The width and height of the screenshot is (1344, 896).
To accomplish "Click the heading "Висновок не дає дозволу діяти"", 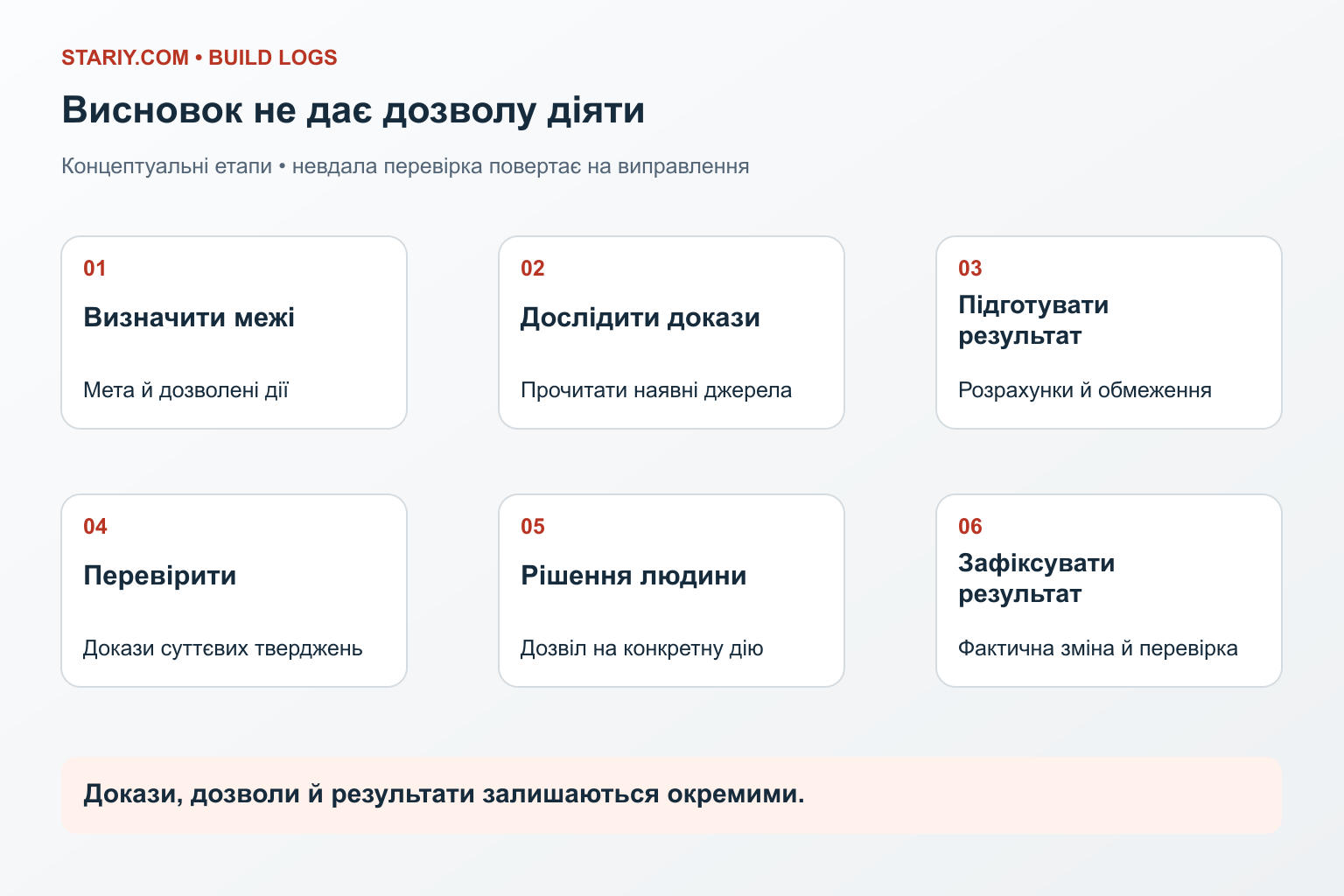I will point(353,110).
